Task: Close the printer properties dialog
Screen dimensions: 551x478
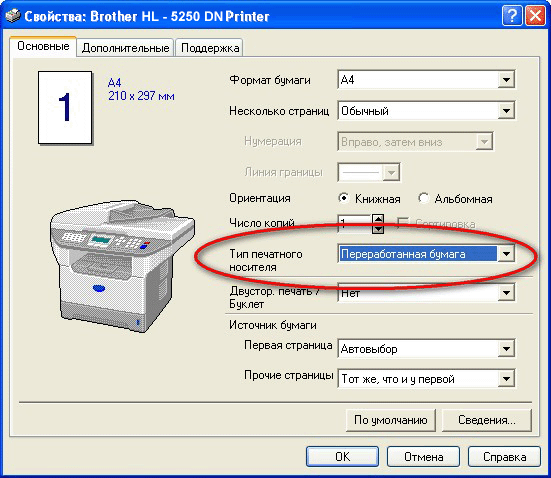Action: pos(535,16)
